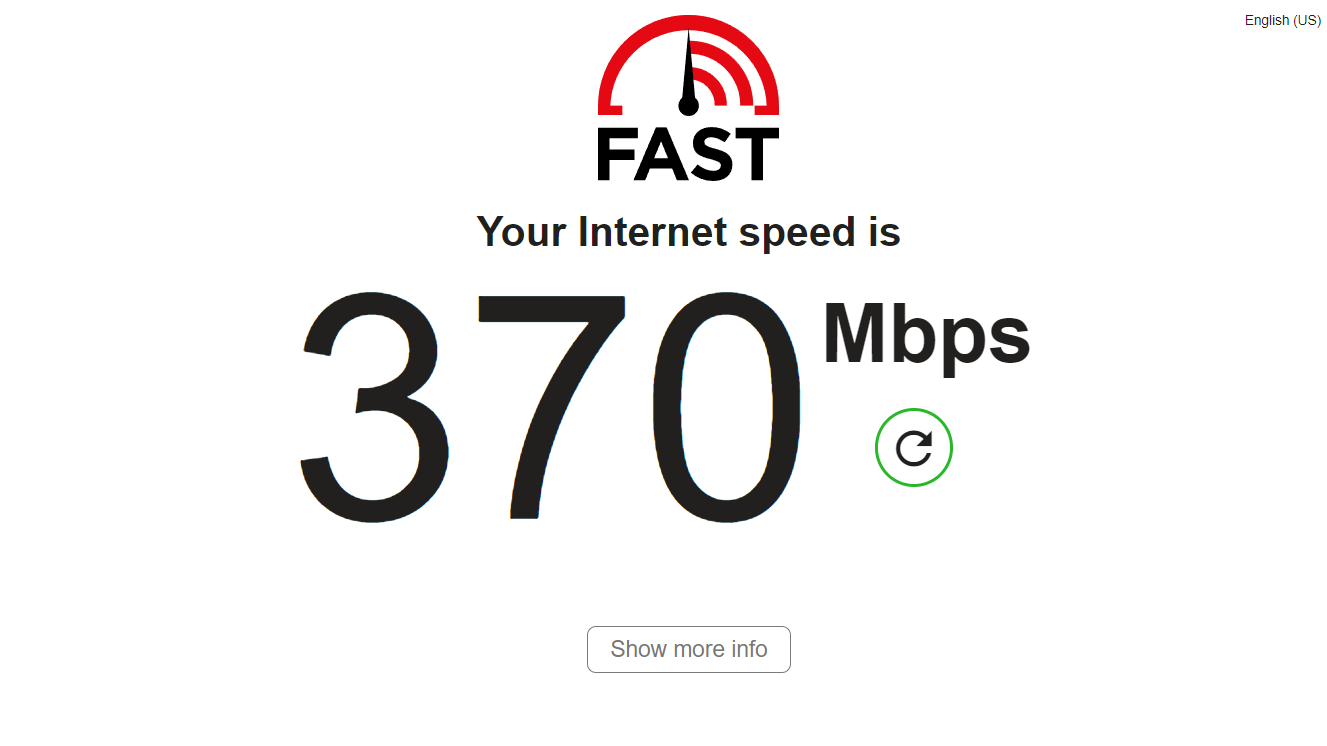
Task: Click the letter F in the FAST logo
Action: pyautogui.click(x=617, y=154)
